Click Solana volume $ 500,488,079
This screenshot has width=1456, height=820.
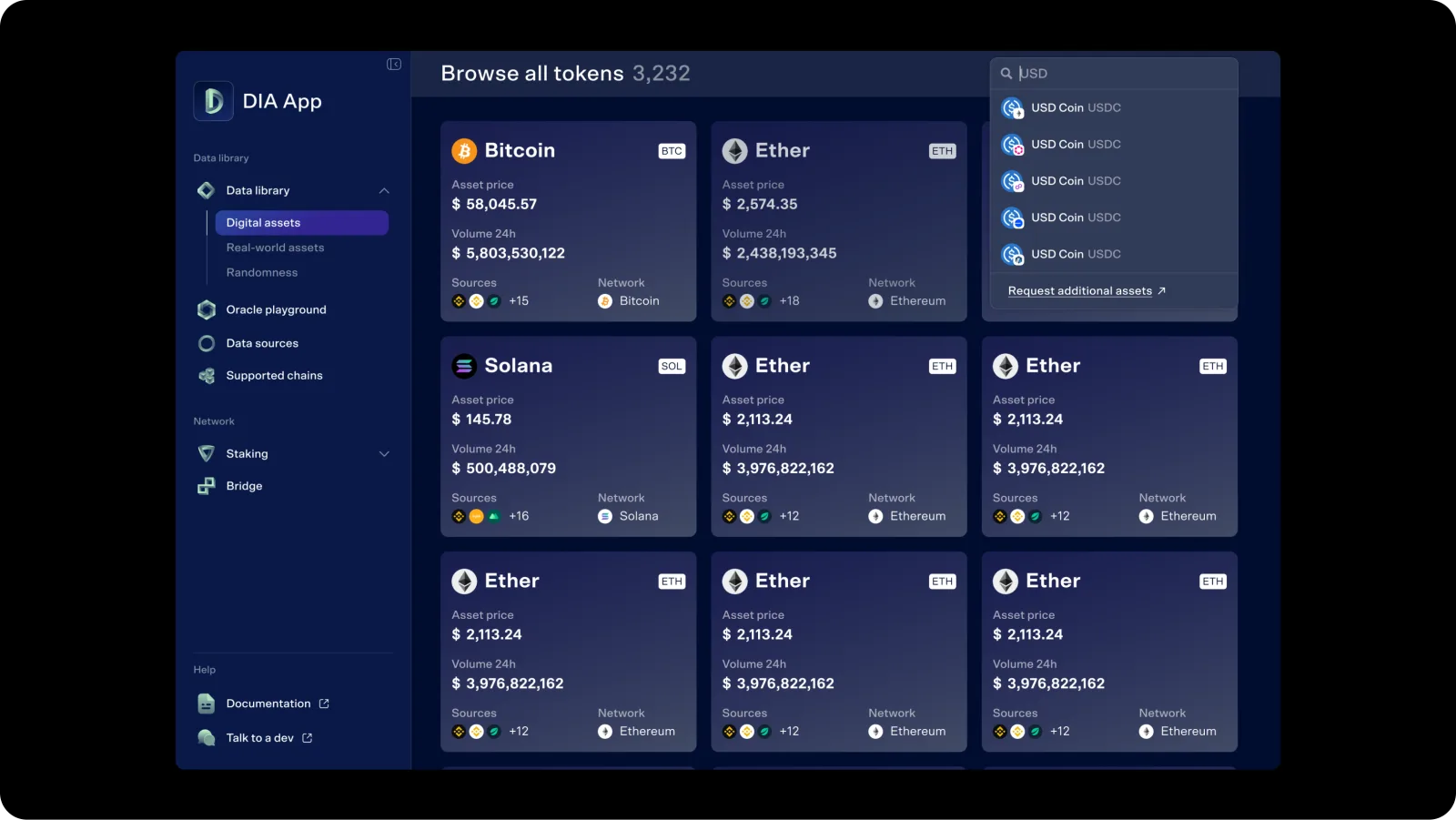tap(503, 469)
